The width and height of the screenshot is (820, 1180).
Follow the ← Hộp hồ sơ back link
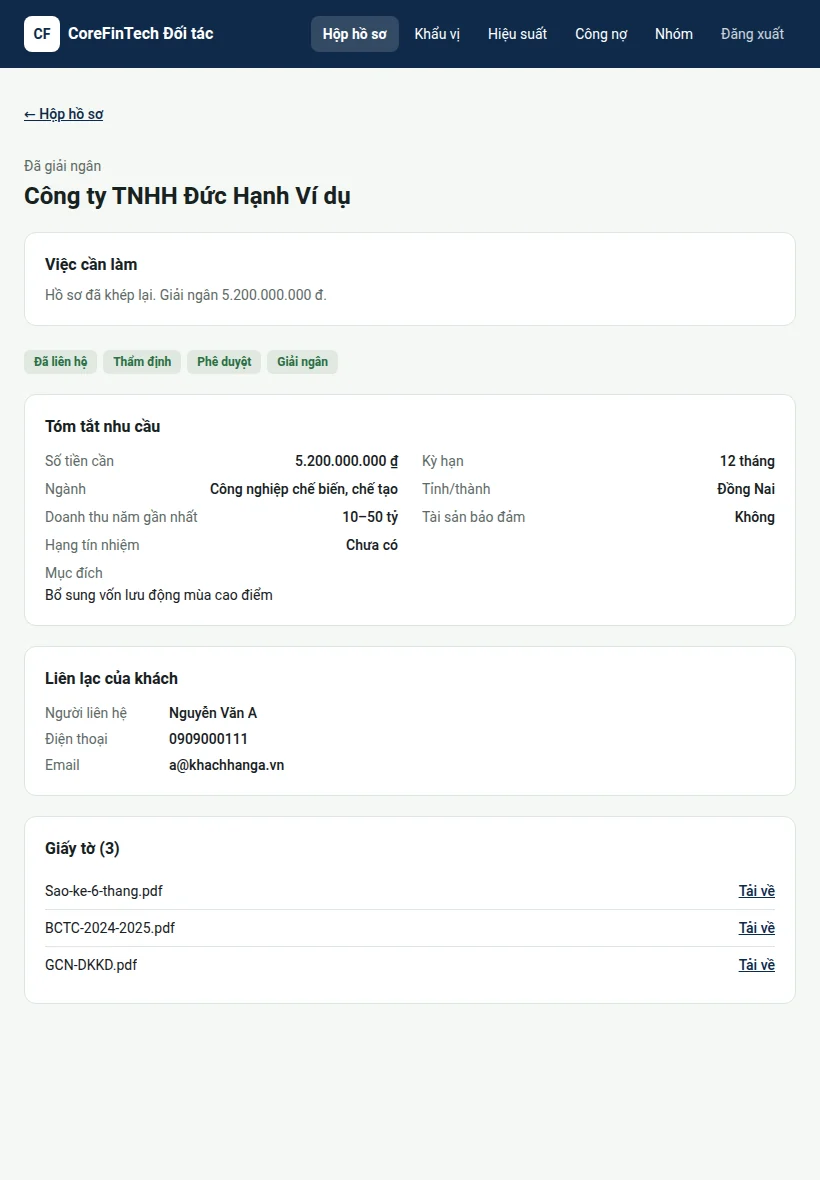click(x=64, y=114)
